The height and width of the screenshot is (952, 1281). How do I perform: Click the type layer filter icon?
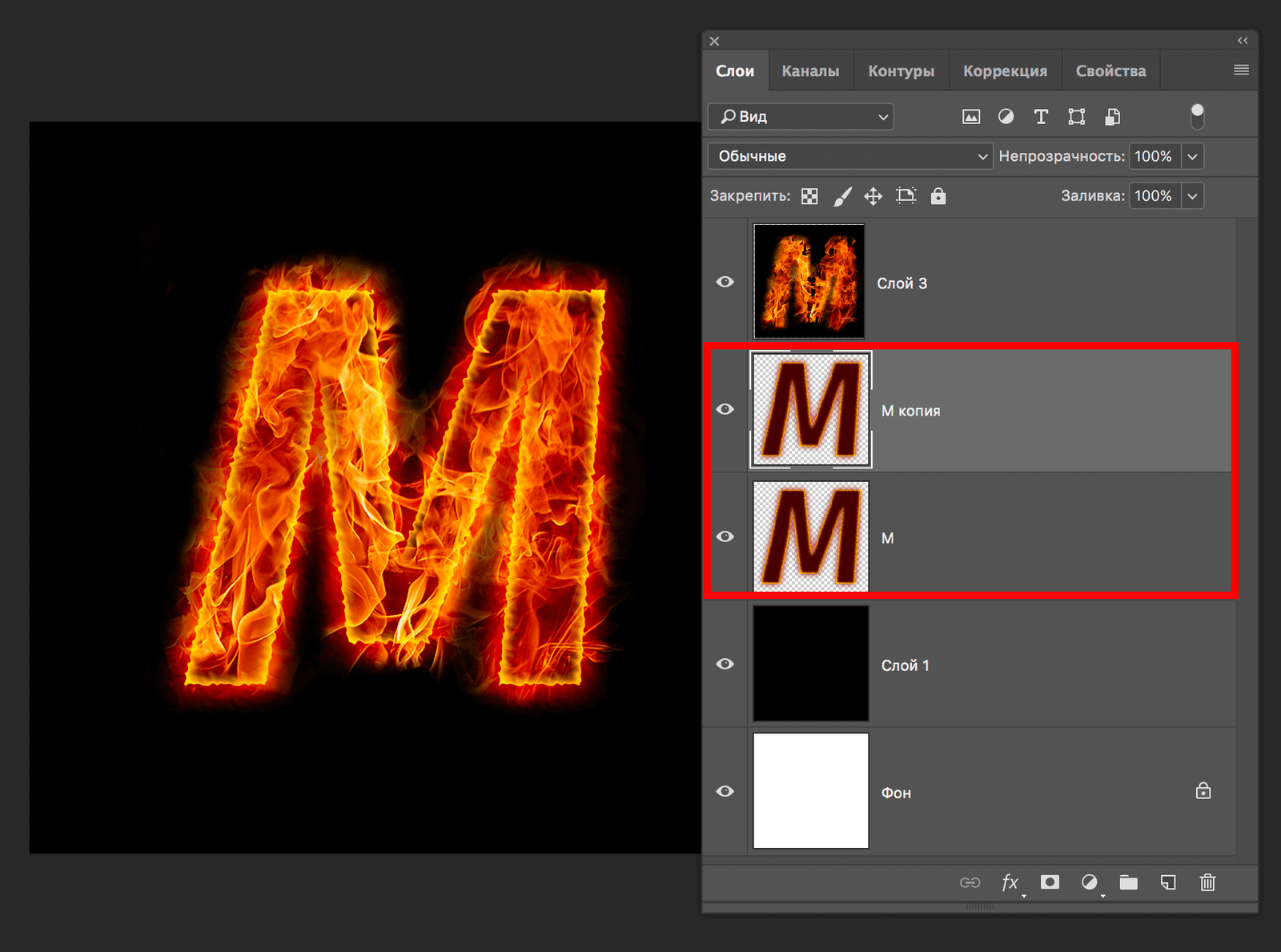[x=1041, y=117]
